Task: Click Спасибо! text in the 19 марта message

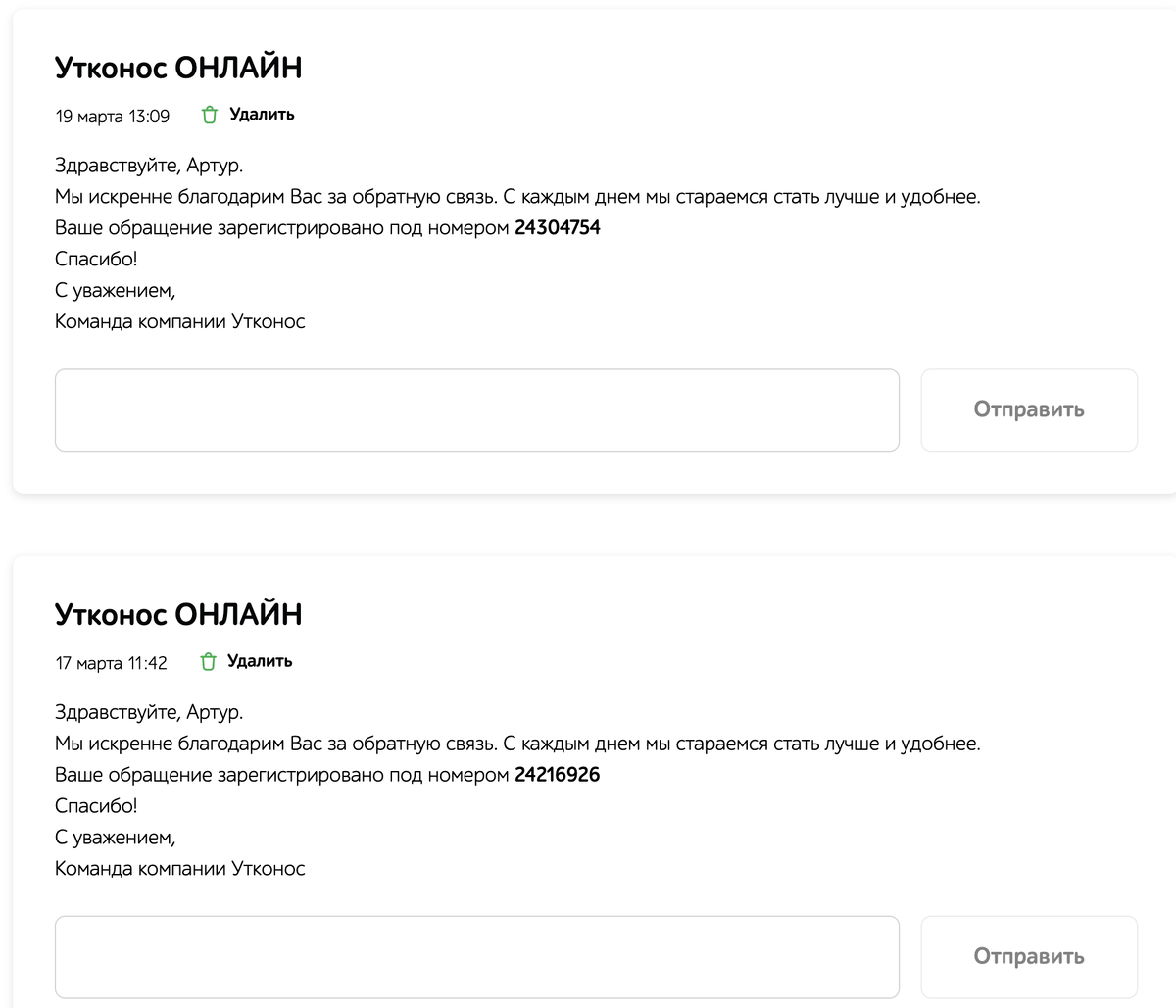Action: tap(96, 260)
